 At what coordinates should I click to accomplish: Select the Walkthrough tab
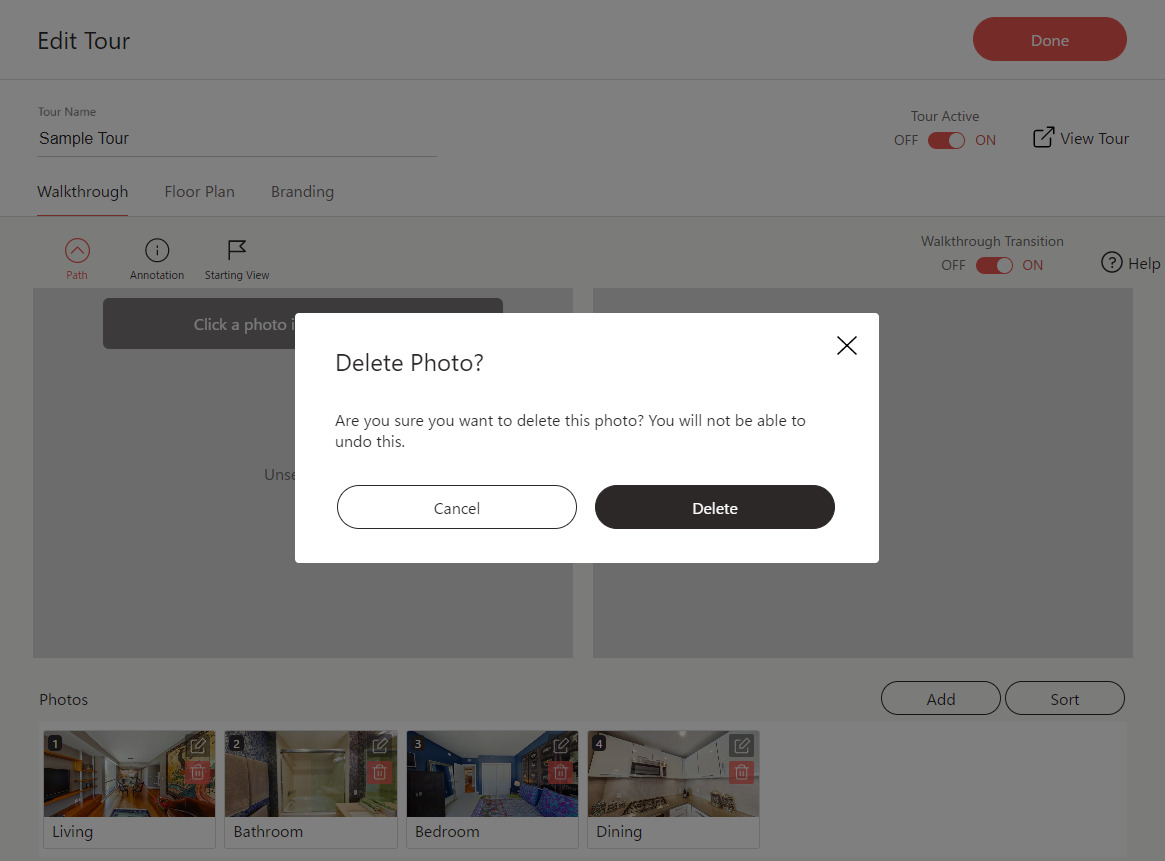(82, 191)
